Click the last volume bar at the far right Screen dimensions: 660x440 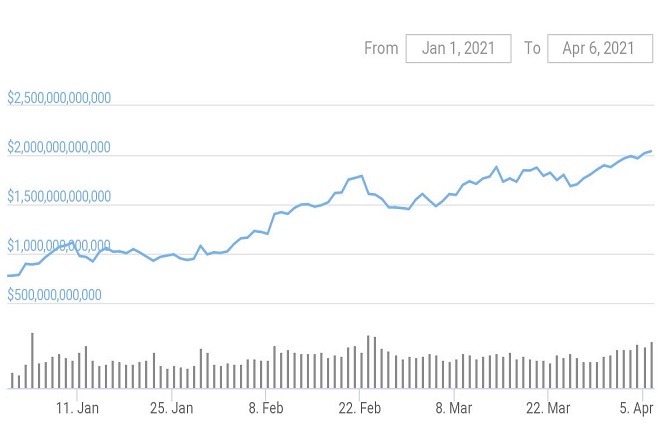(x=651, y=365)
